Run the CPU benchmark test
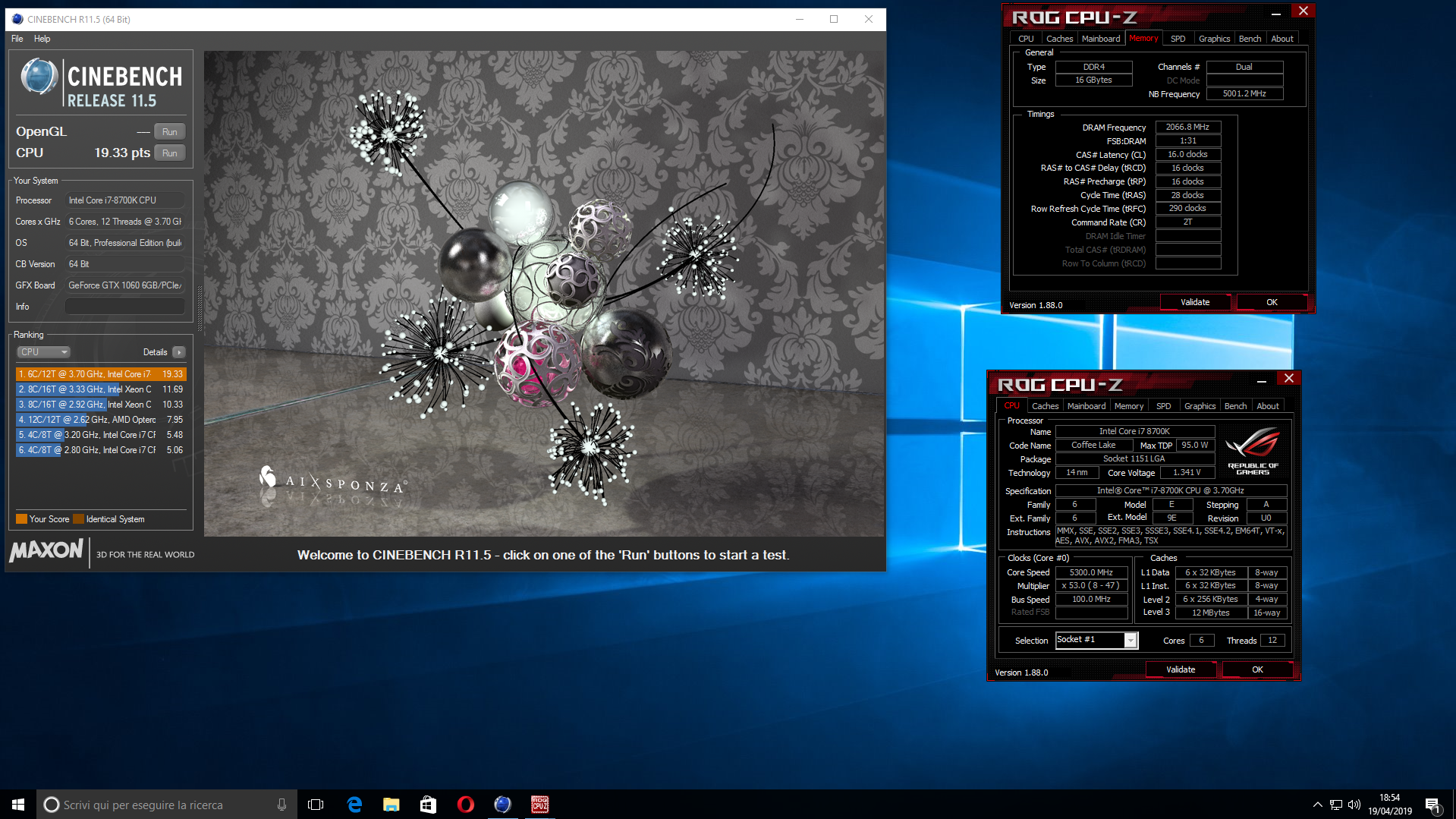The image size is (1456, 819). [170, 153]
